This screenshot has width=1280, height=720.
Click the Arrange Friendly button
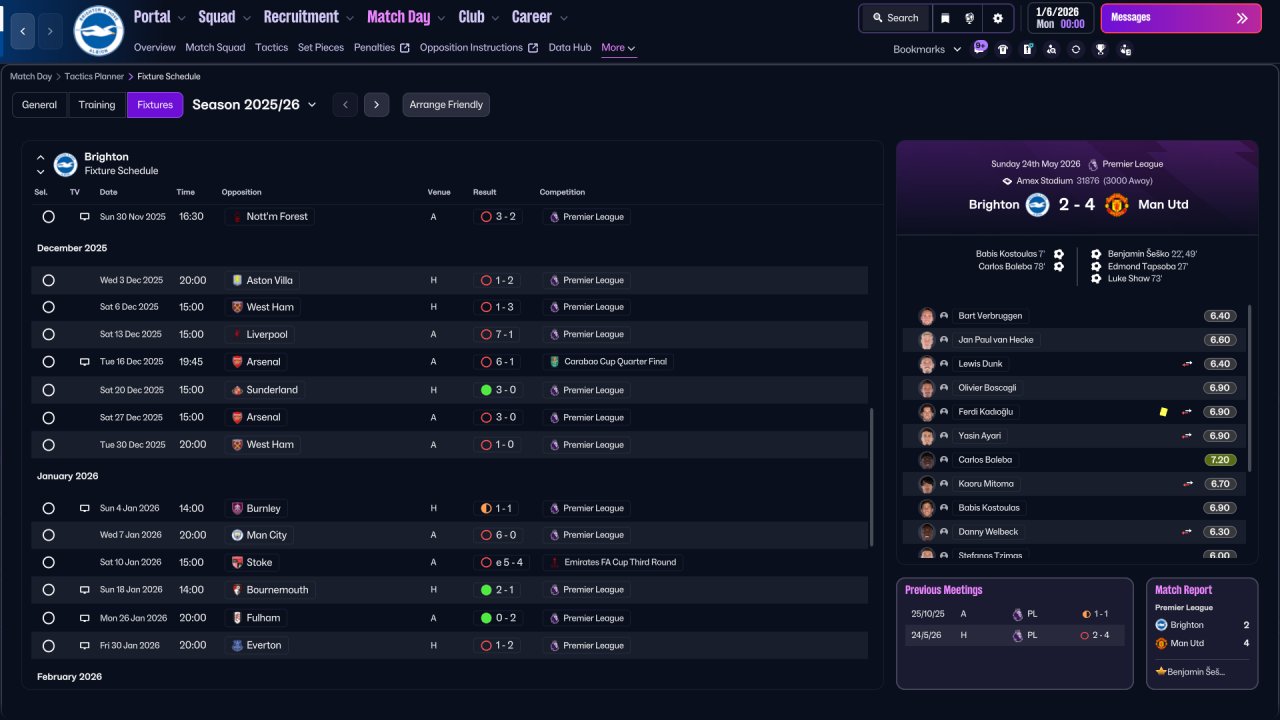446,105
